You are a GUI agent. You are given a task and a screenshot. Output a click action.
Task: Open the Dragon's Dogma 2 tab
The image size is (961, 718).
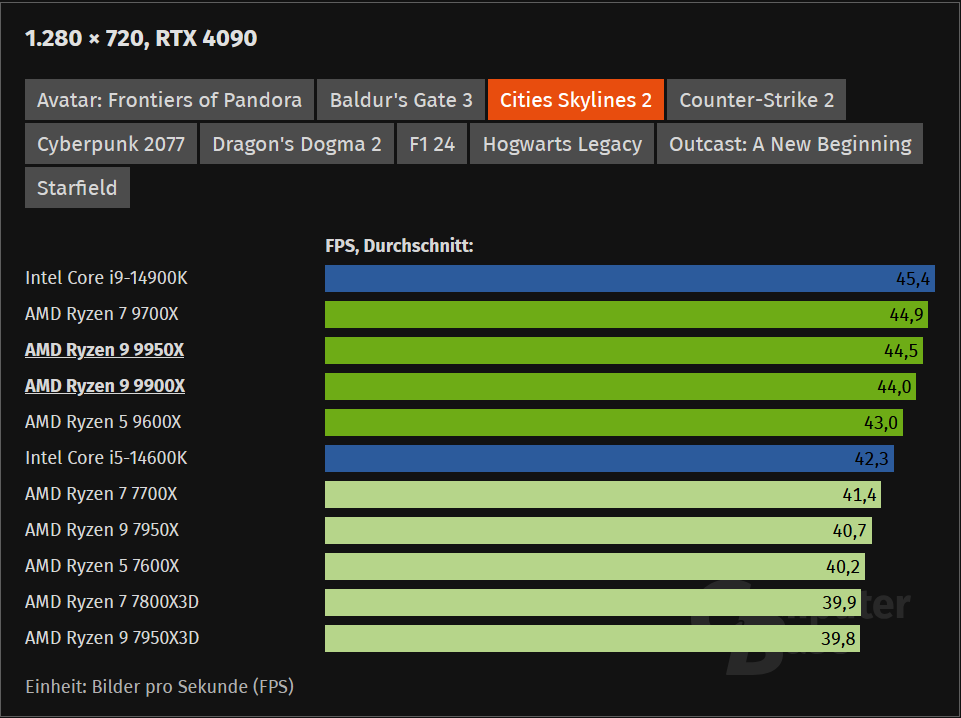coord(297,144)
